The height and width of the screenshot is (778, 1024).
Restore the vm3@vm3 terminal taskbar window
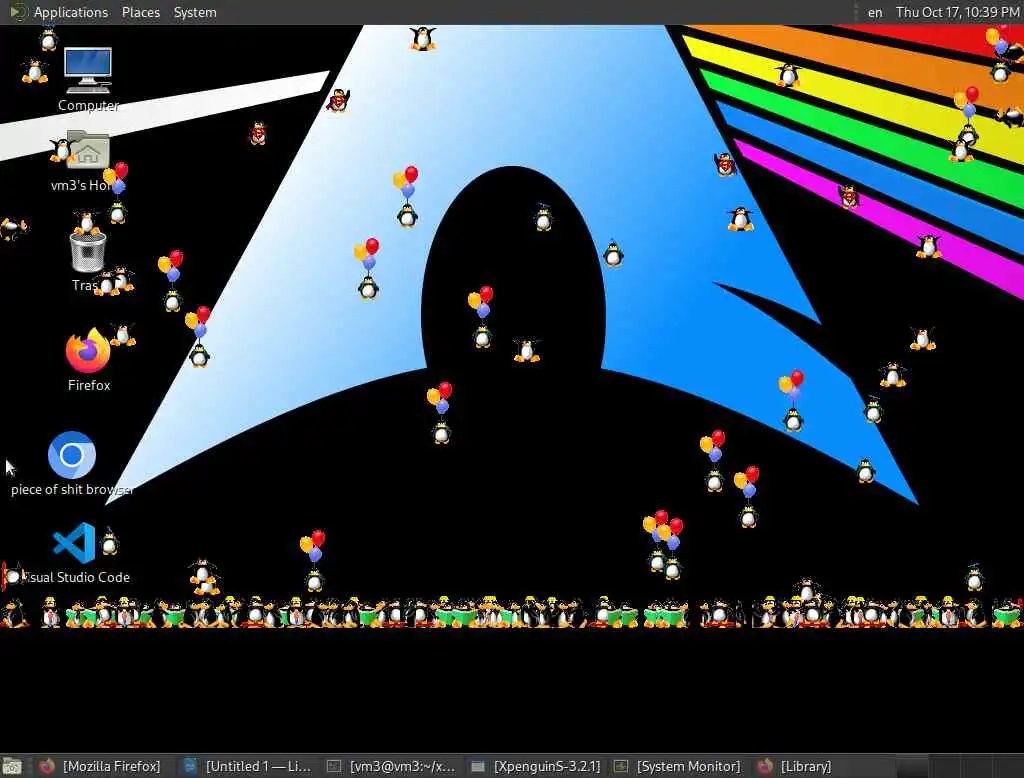pyautogui.click(x=391, y=766)
